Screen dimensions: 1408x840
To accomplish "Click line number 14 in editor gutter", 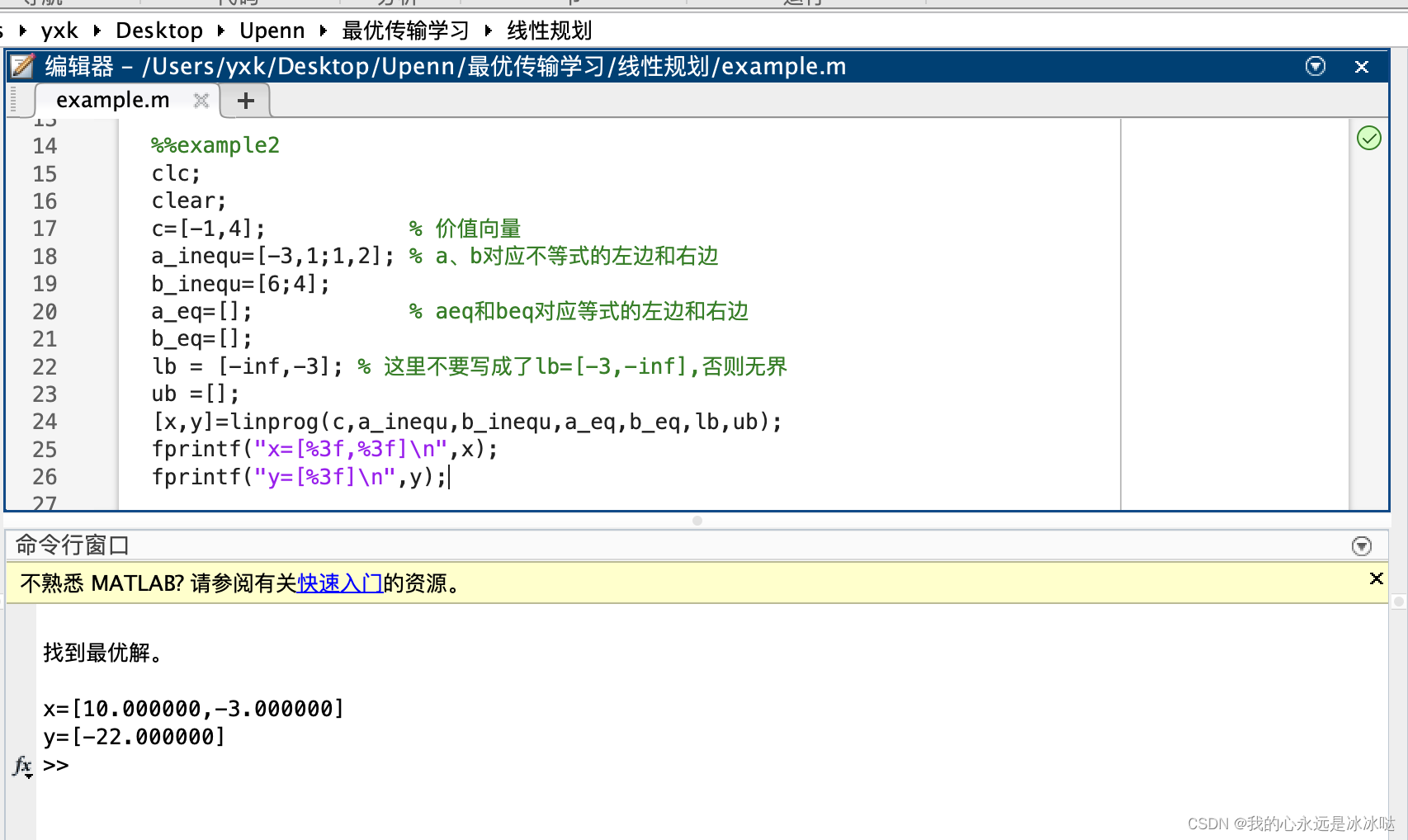I will tap(45, 146).
